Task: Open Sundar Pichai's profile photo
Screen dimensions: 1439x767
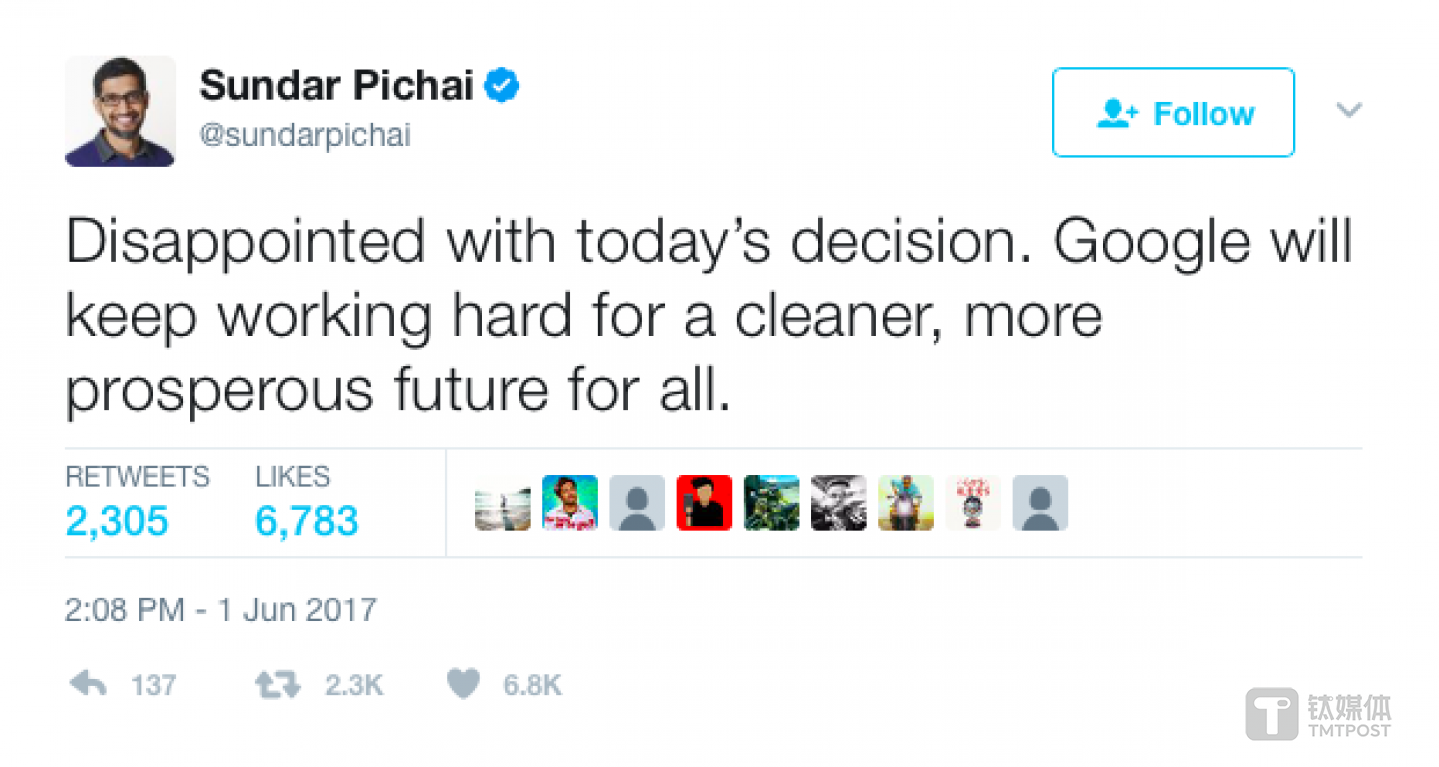Action: (x=120, y=111)
